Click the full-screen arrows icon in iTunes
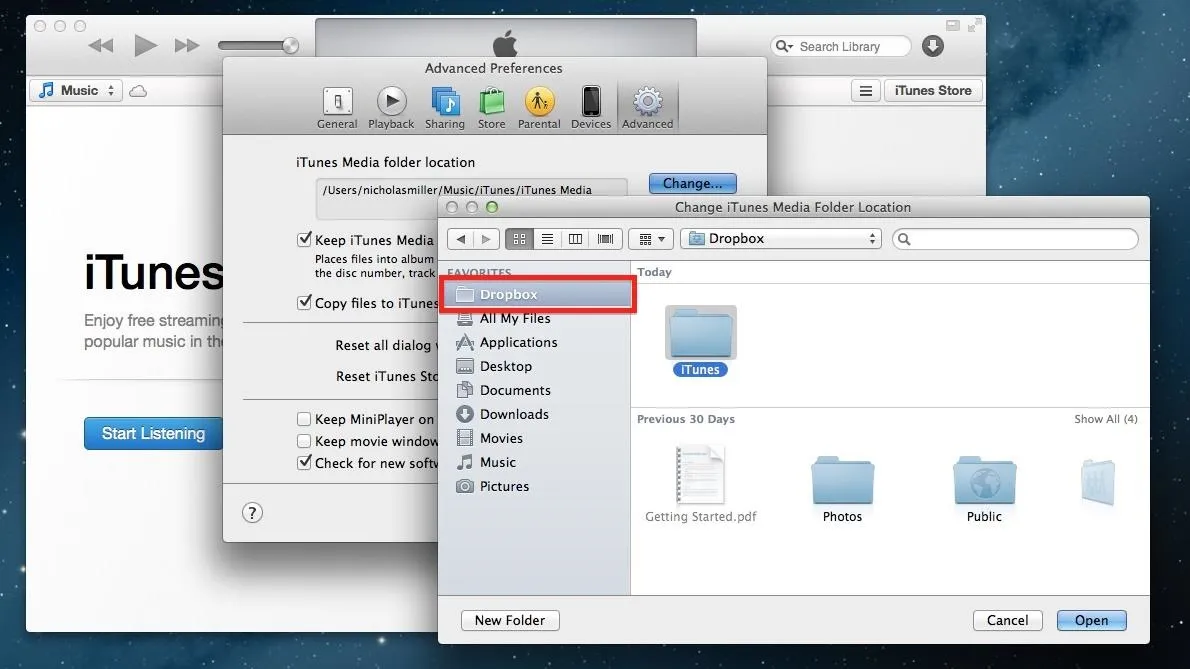Image resolution: width=1190 pixels, height=669 pixels. 974,27
